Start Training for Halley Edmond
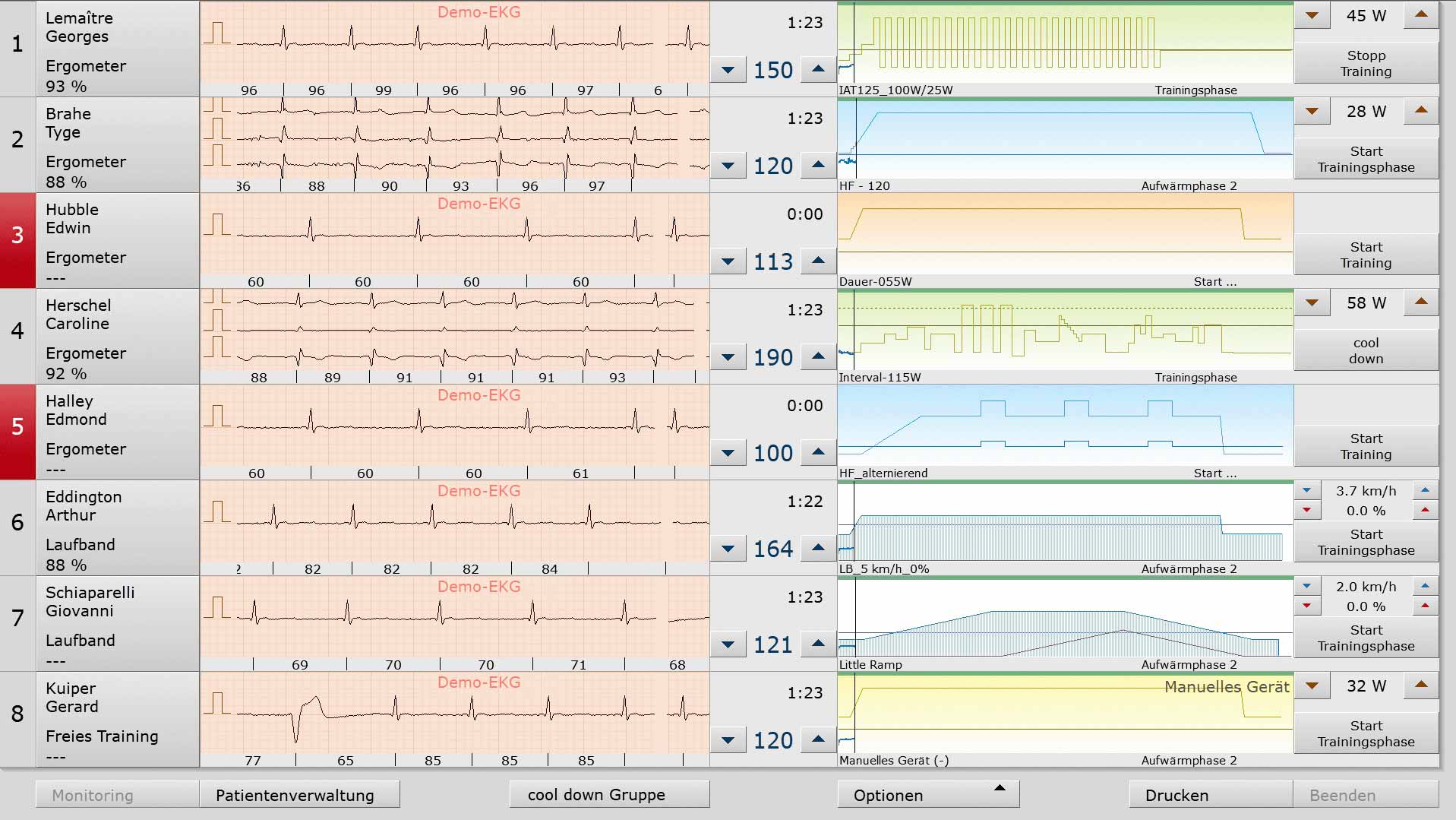This screenshot has height=820, width=1456. click(x=1366, y=446)
